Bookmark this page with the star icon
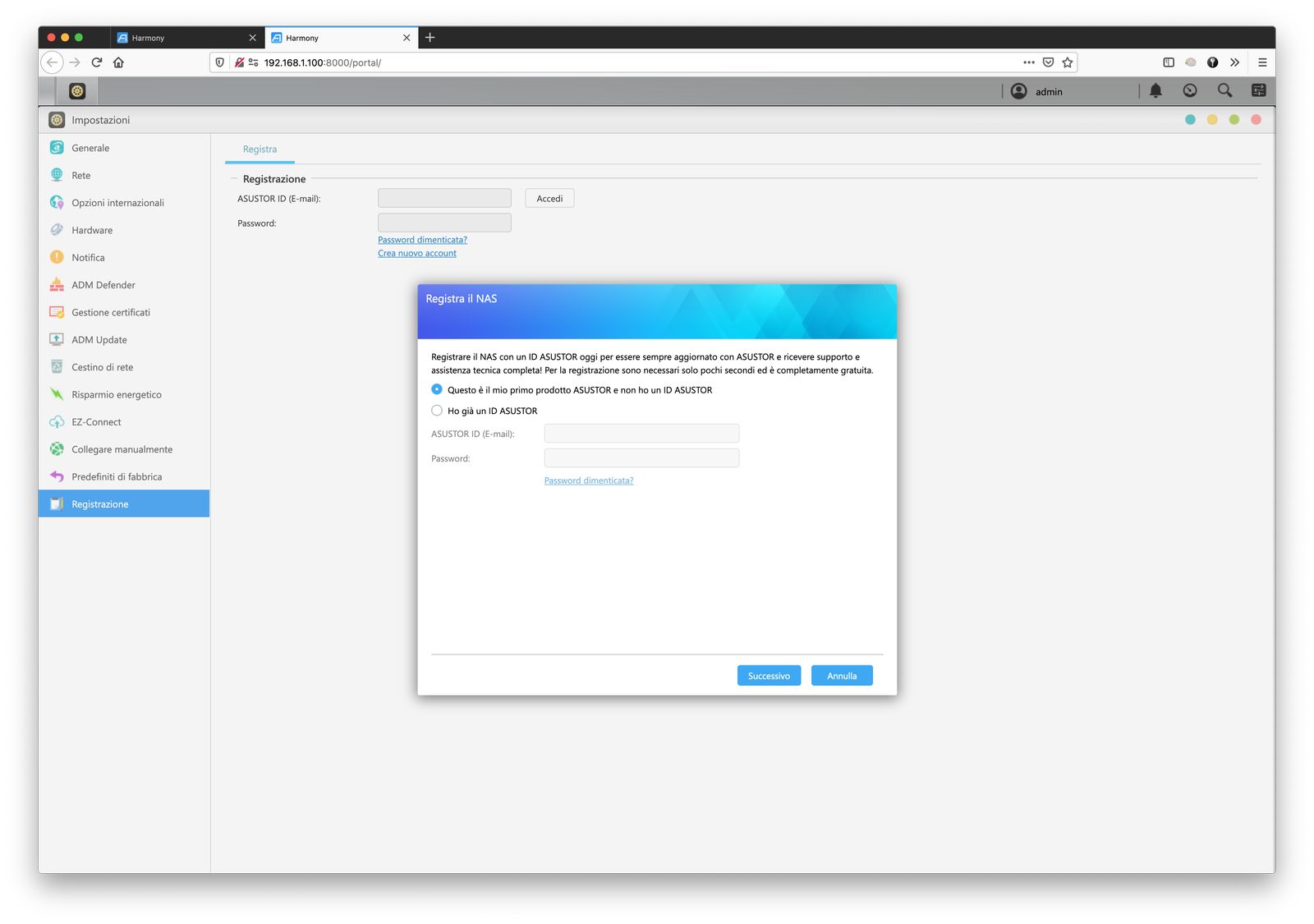Viewport: 1314px width, 924px height. (x=1068, y=62)
